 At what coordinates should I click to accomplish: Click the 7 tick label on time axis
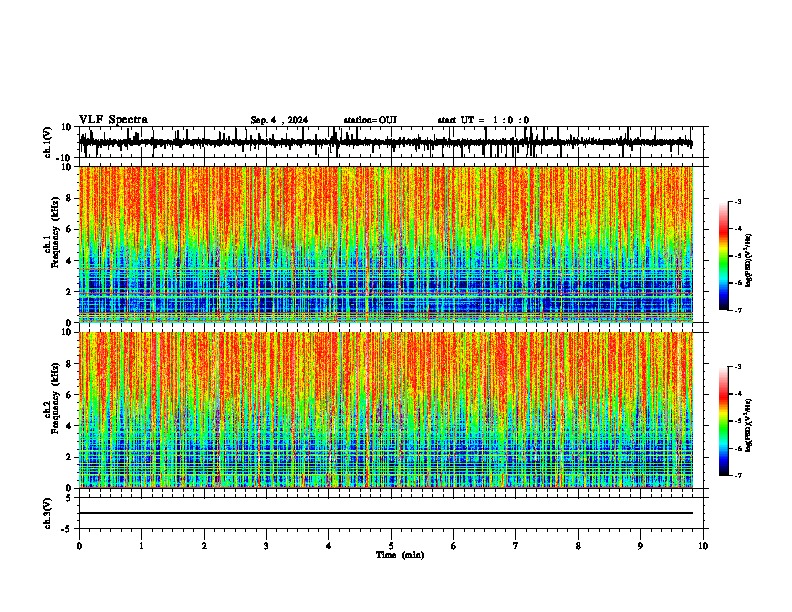click(x=516, y=546)
